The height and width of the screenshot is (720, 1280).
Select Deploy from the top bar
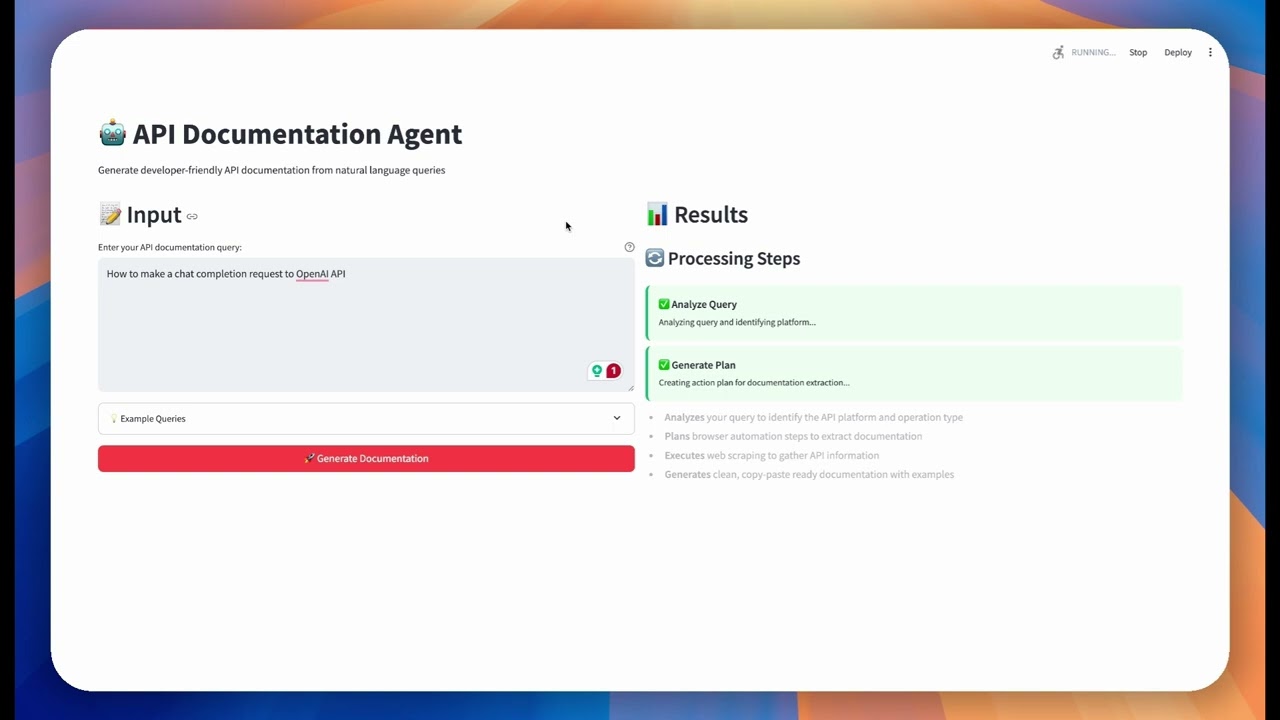pyautogui.click(x=1178, y=52)
